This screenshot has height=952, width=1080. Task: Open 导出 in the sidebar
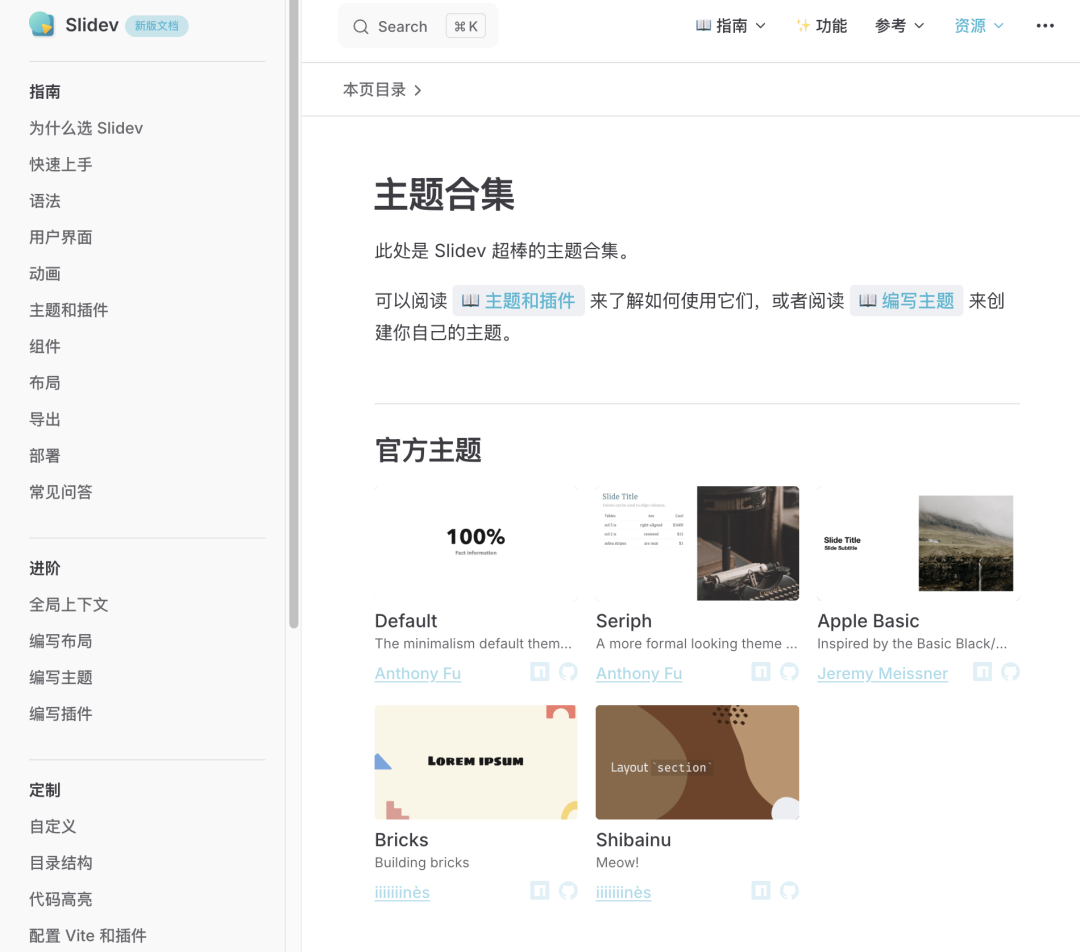pyautogui.click(x=45, y=420)
